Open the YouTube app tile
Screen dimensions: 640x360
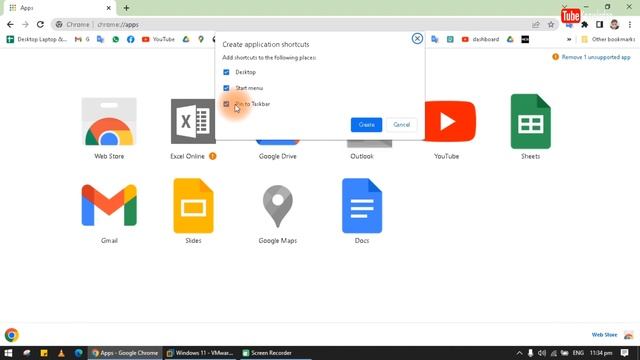[x=450, y=121]
